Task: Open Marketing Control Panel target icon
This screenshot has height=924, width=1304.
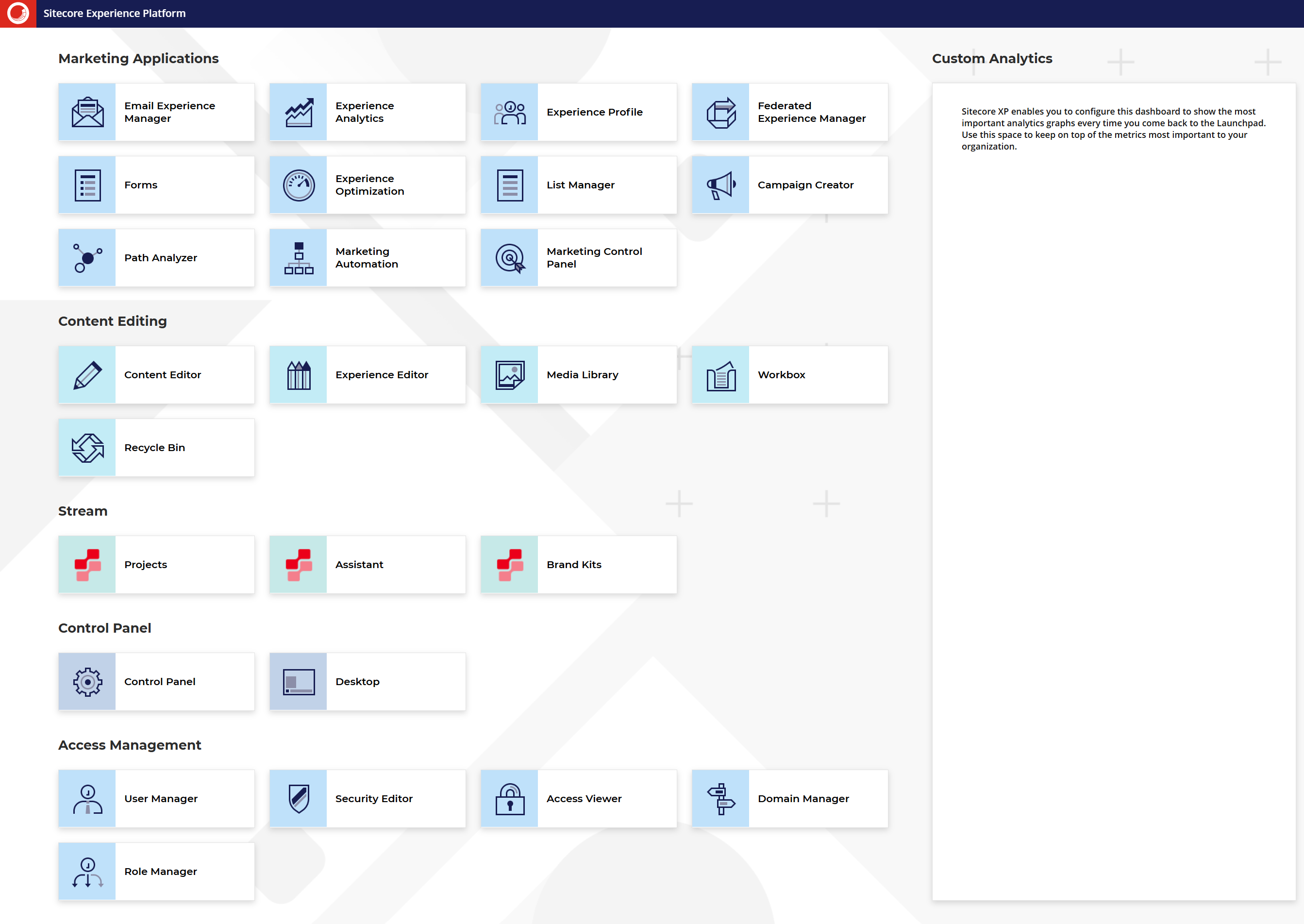Action: tap(509, 258)
